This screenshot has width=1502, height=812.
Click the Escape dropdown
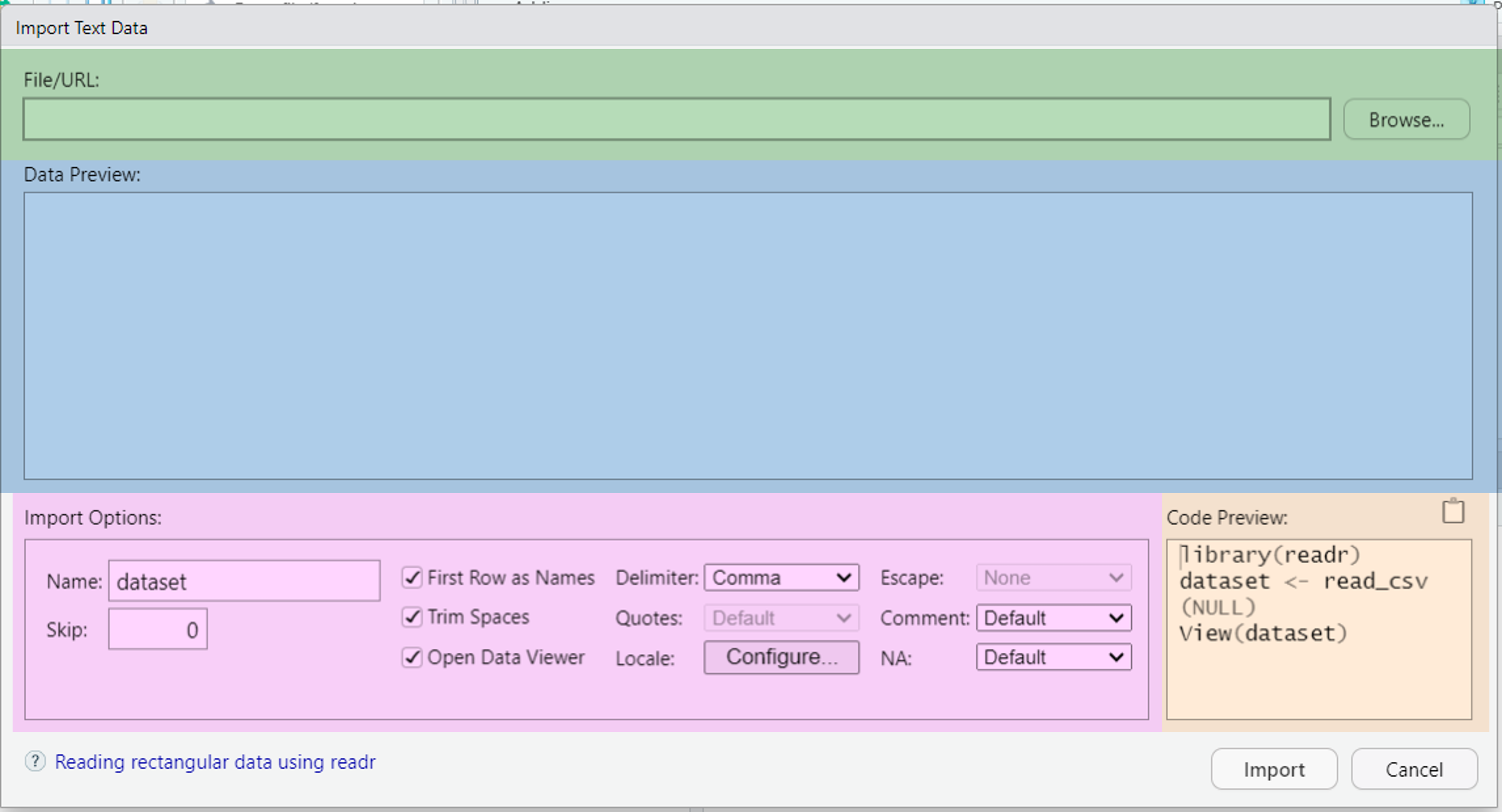coord(1054,578)
